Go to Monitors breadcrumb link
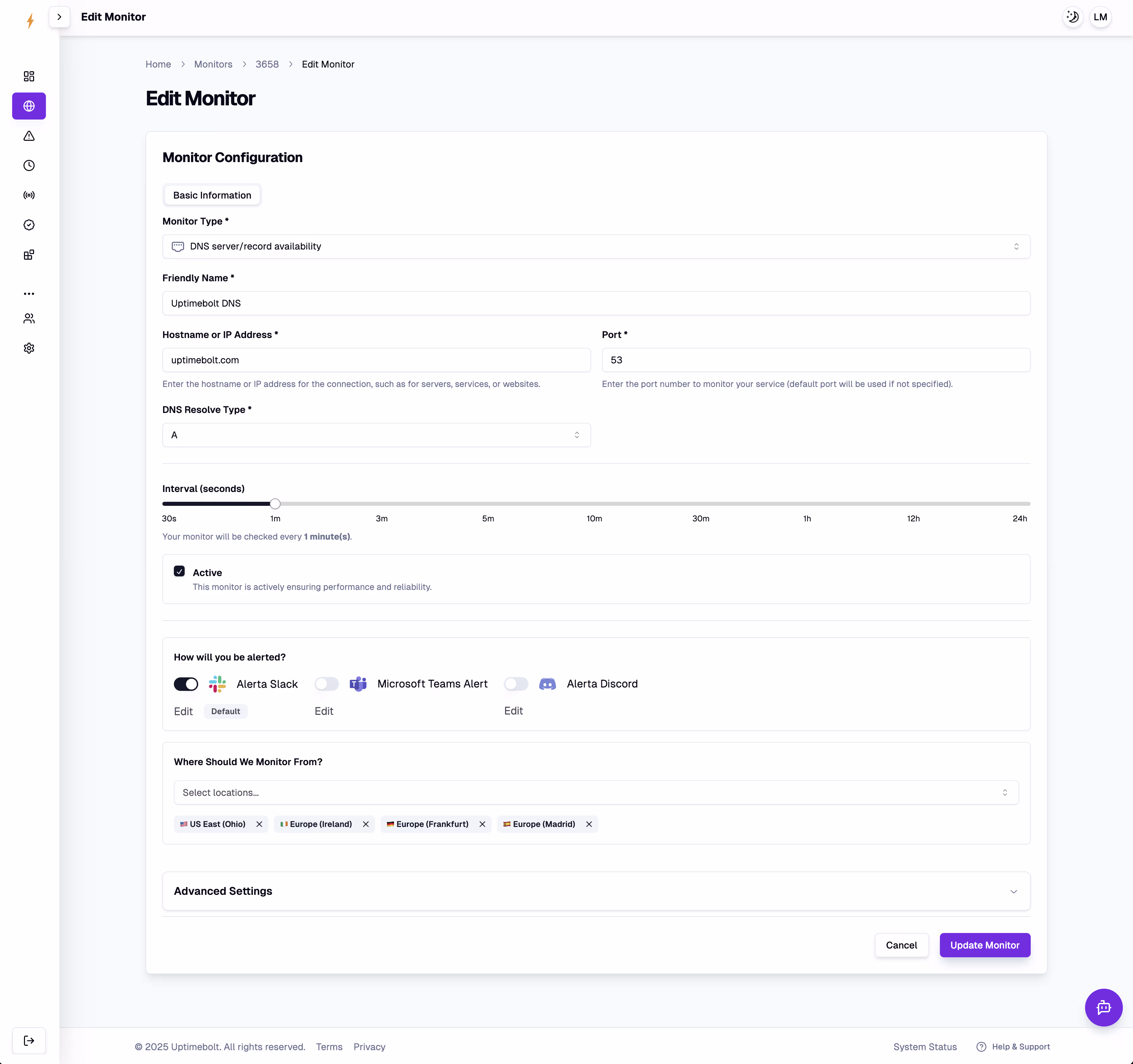 tap(213, 64)
